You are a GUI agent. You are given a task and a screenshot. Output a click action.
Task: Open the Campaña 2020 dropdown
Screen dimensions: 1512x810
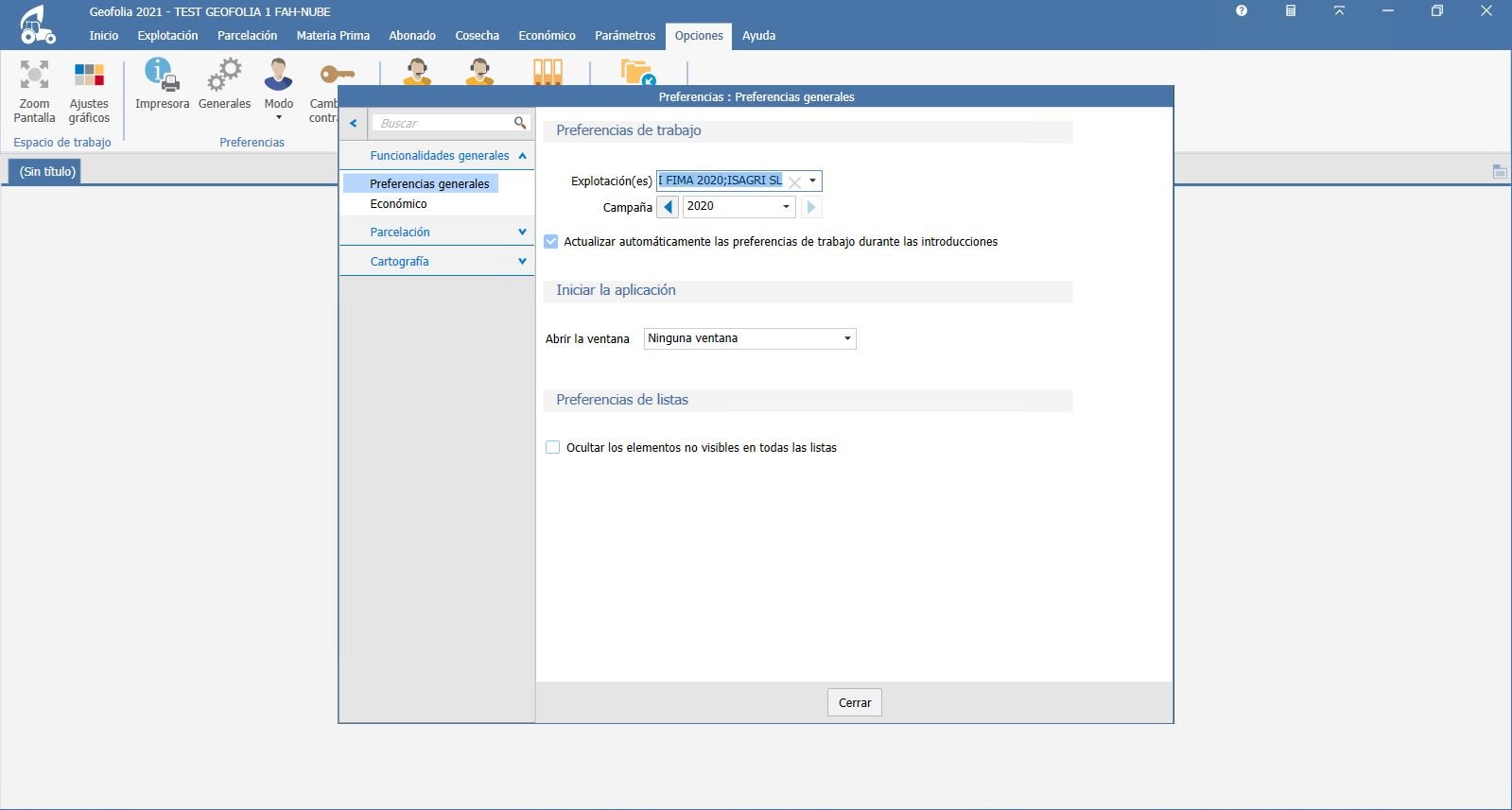(x=786, y=206)
